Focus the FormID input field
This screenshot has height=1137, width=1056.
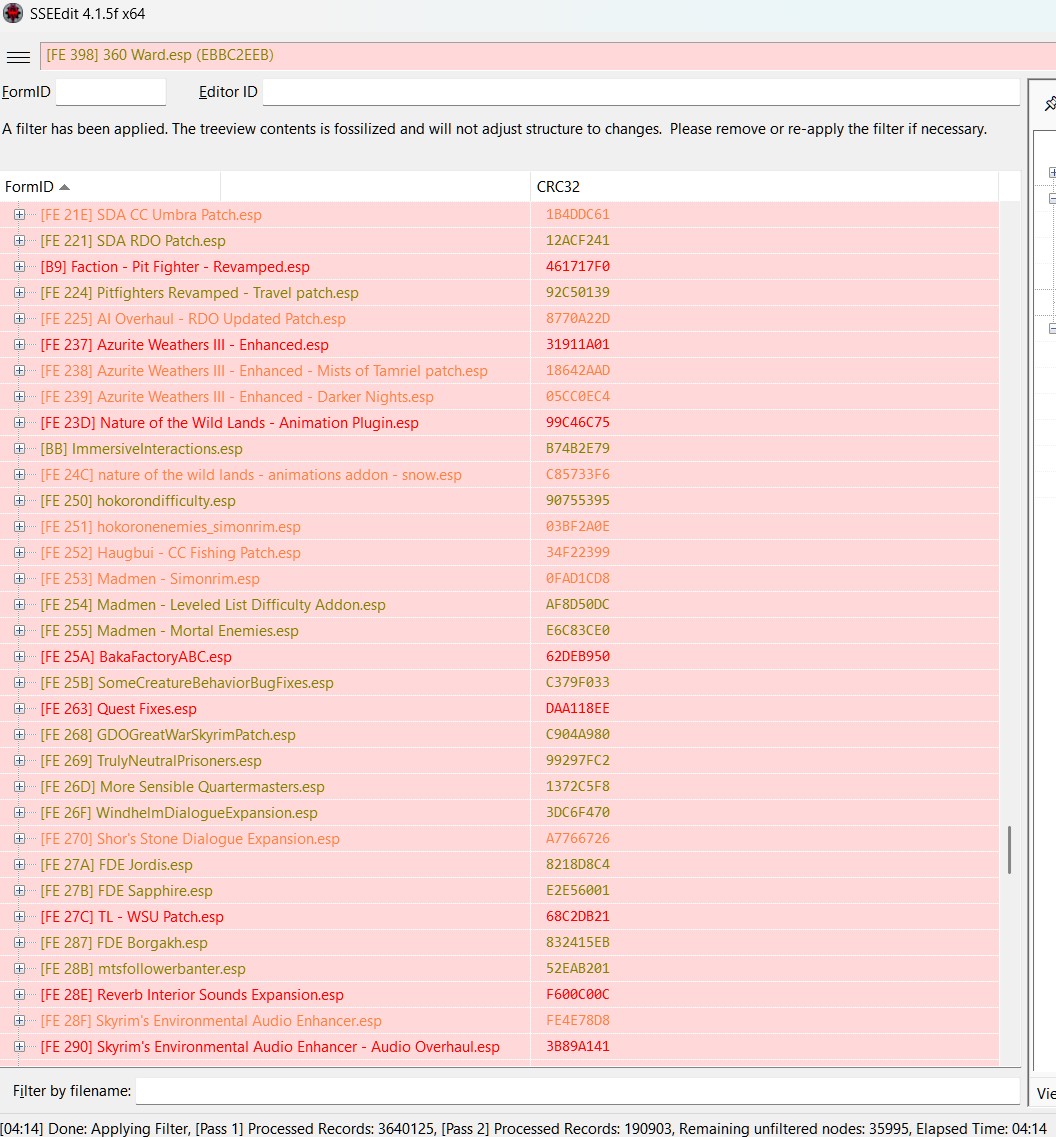[x=111, y=92]
